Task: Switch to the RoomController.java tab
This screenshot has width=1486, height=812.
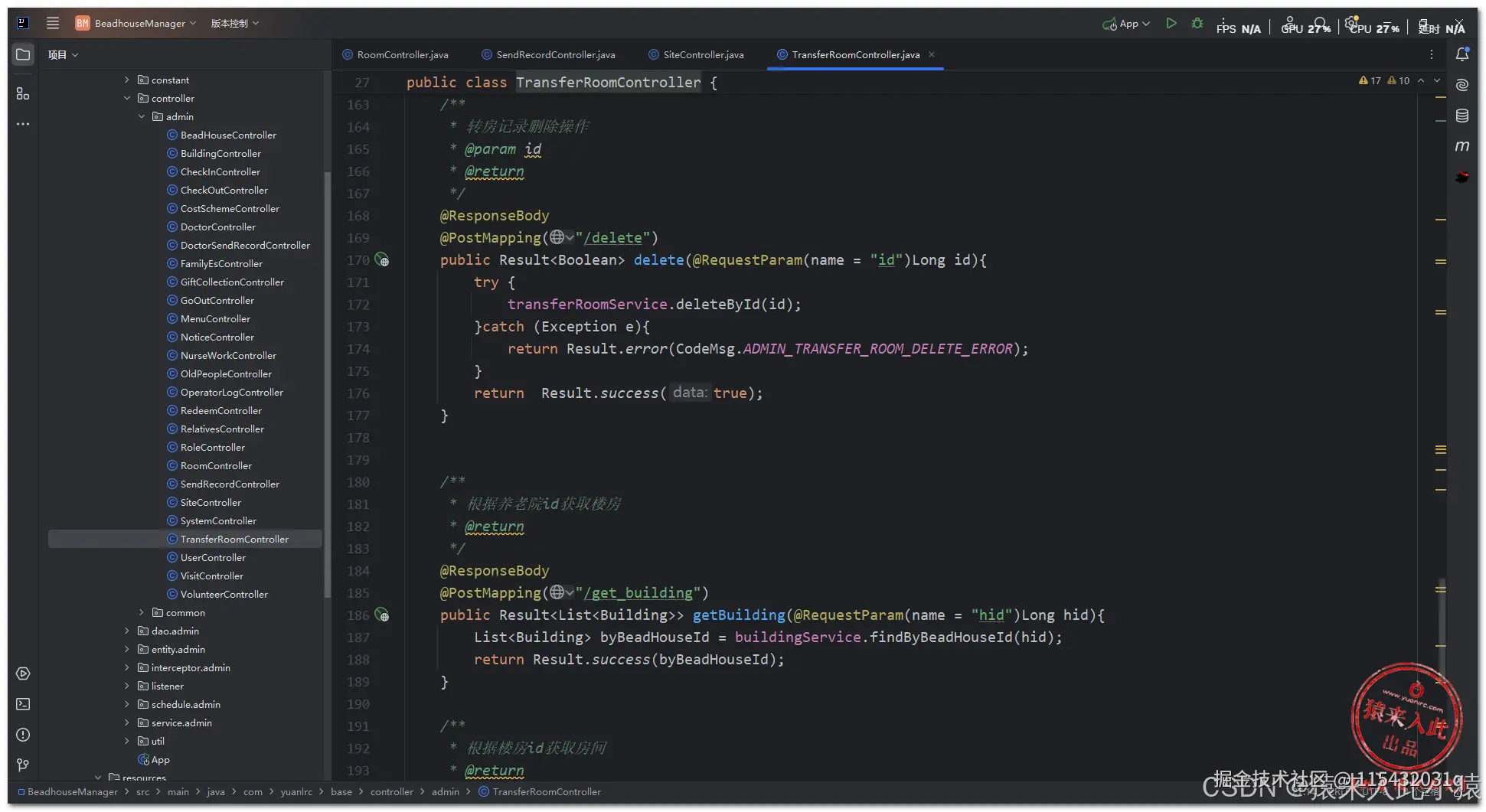Action: pos(396,54)
